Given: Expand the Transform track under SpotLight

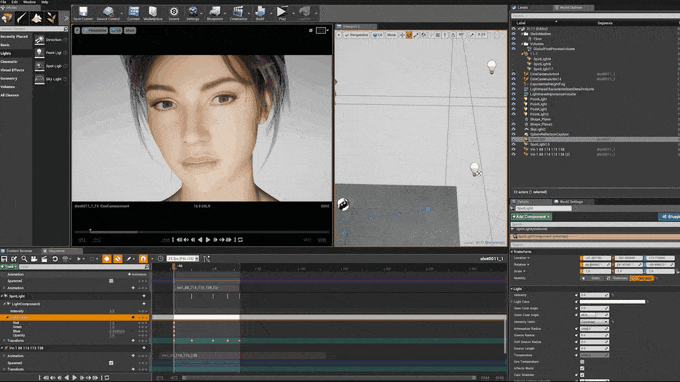Looking at the screenshot, I should tap(4, 341).
